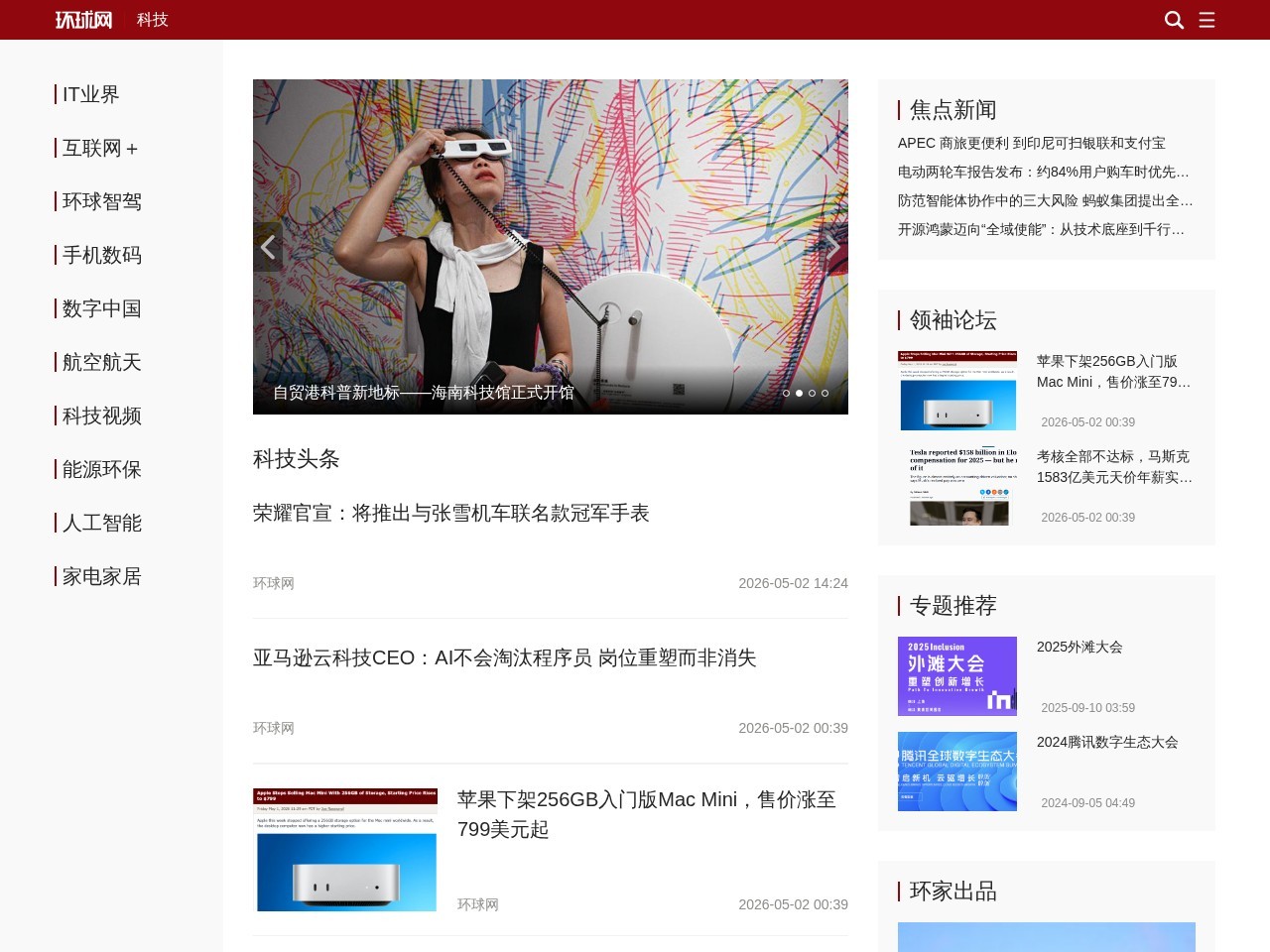Image resolution: width=1270 pixels, height=952 pixels.
Task: Click 领袖论坛 section heading
Action: click(x=953, y=319)
